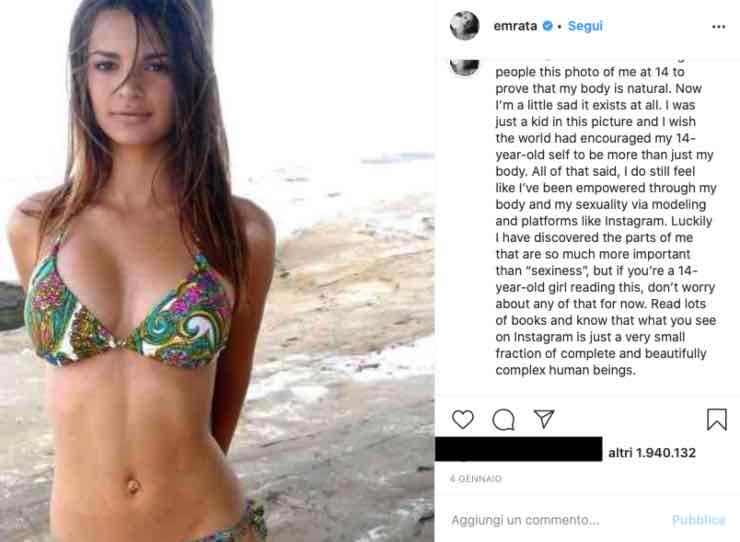Image resolution: width=740 pixels, height=542 pixels.
Task: View the likes list via altri 1.940.132
Action: point(652,453)
